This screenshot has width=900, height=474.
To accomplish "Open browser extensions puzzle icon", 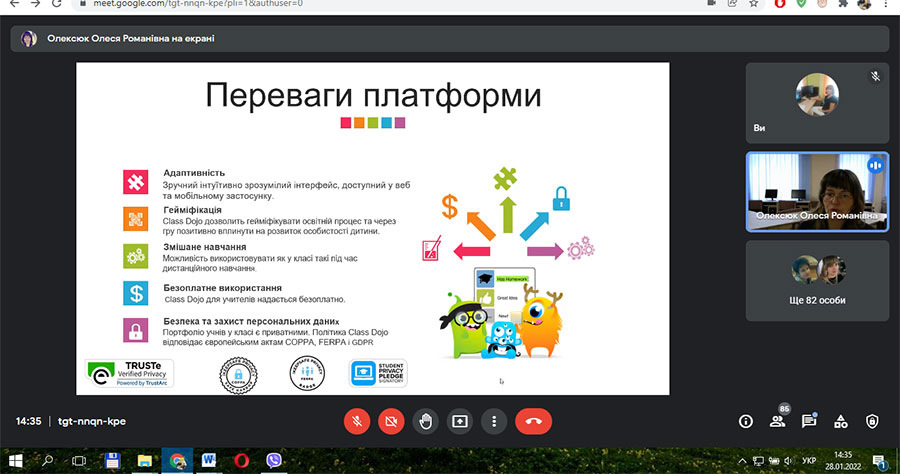I will coord(843,3).
